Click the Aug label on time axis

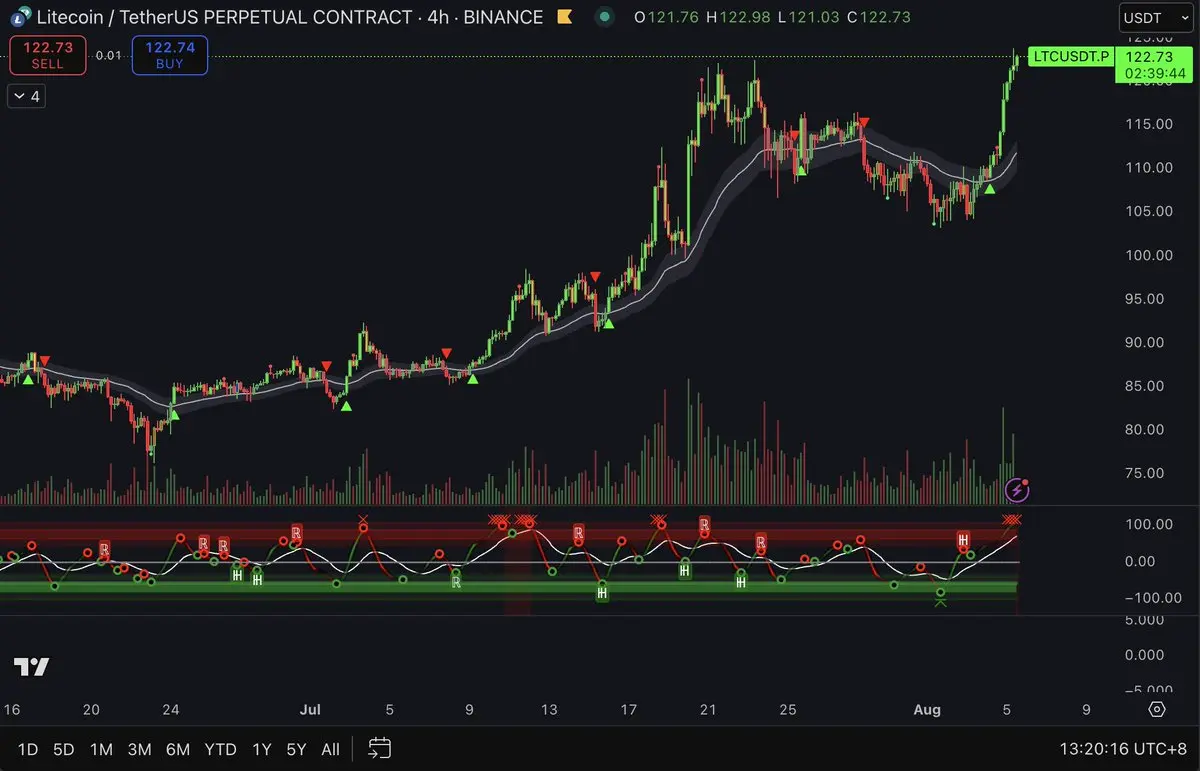click(927, 710)
